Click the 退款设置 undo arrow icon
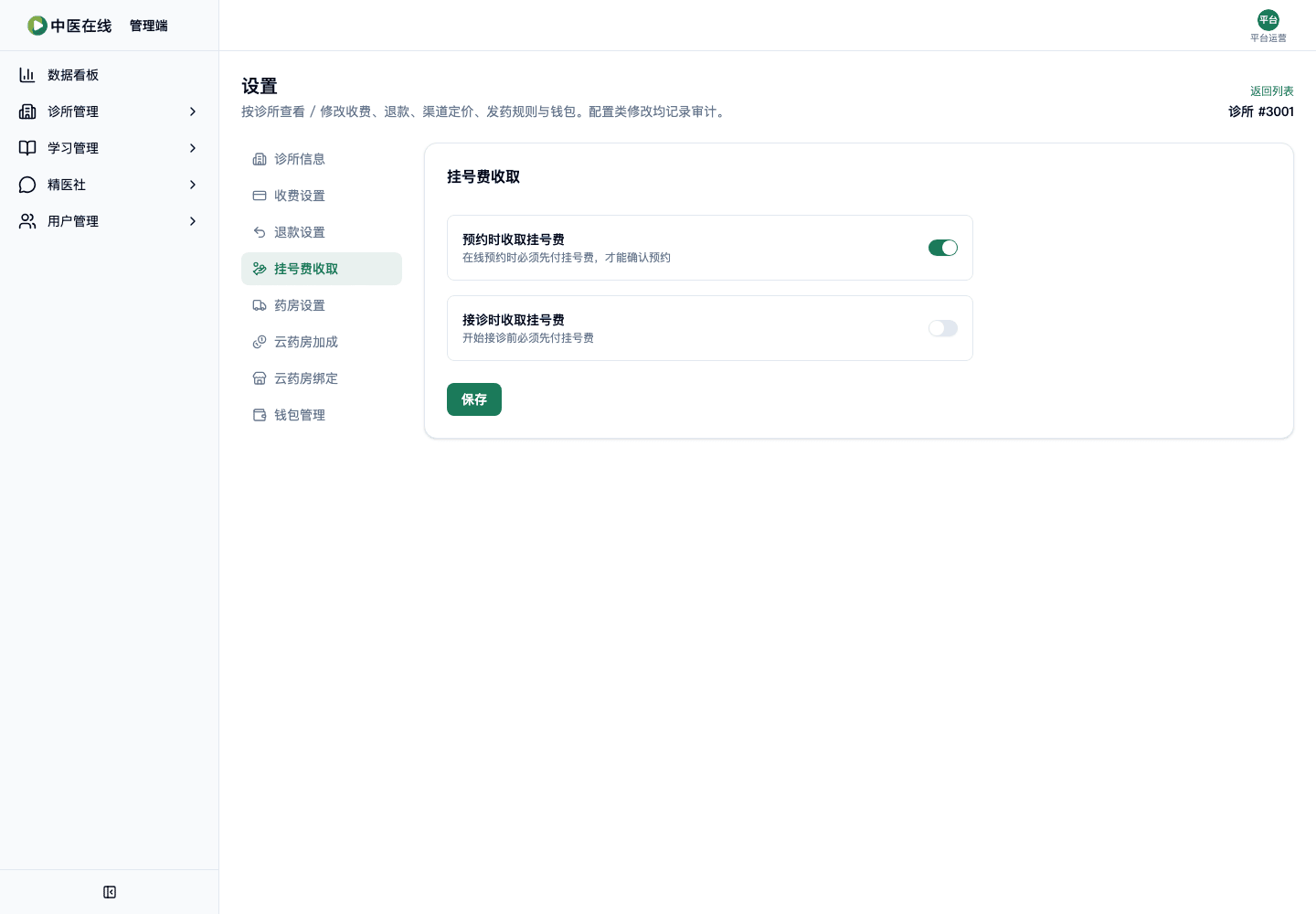The image size is (1316, 914). point(260,232)
